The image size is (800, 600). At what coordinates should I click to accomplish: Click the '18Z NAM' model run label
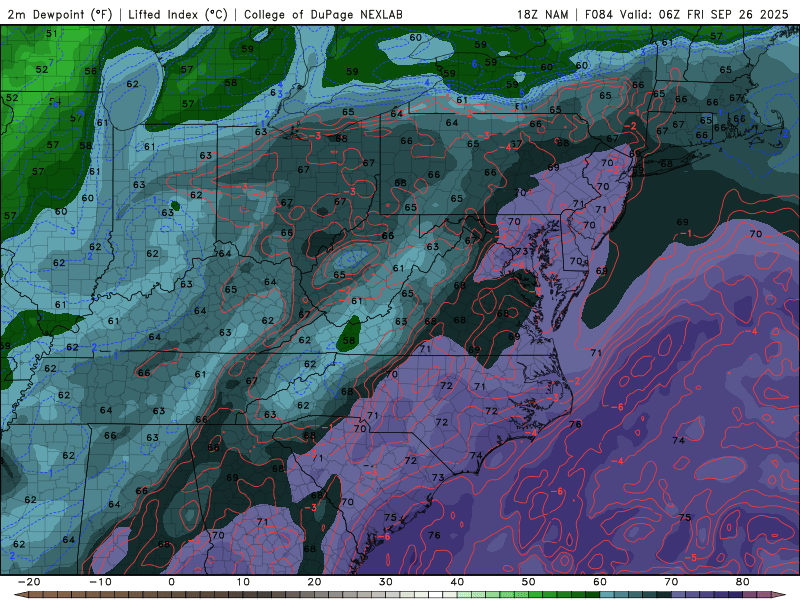pyautogui.click(x=542, y=14)
